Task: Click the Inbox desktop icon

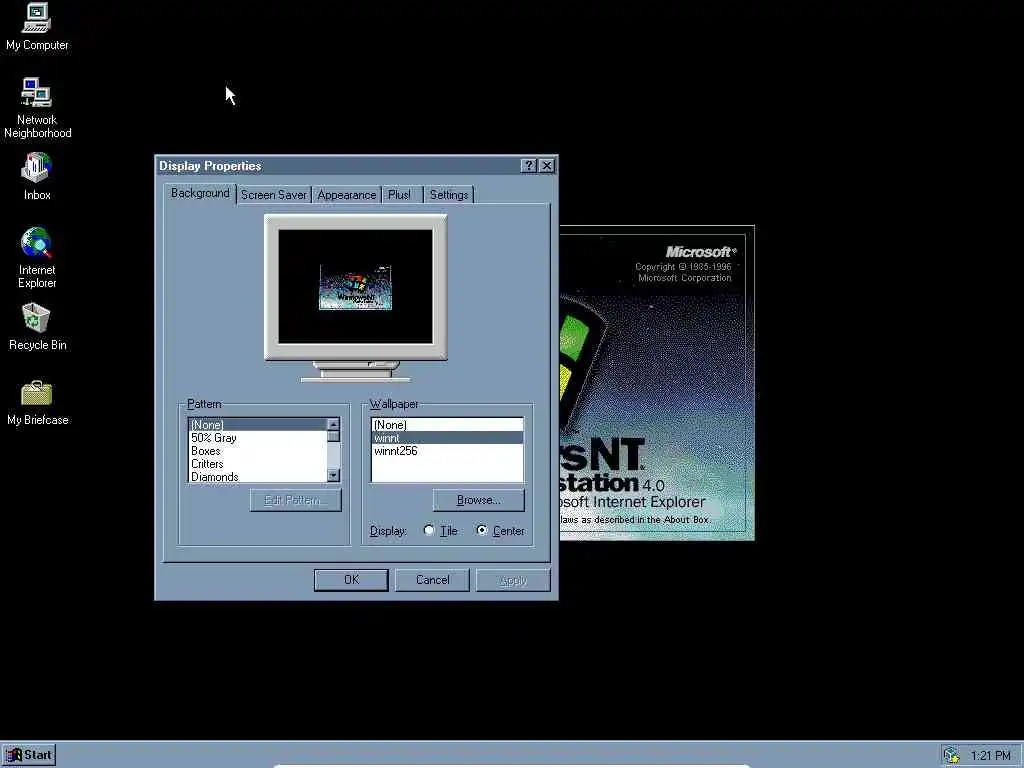Action: pyautogui.click(x=37, y=176)
